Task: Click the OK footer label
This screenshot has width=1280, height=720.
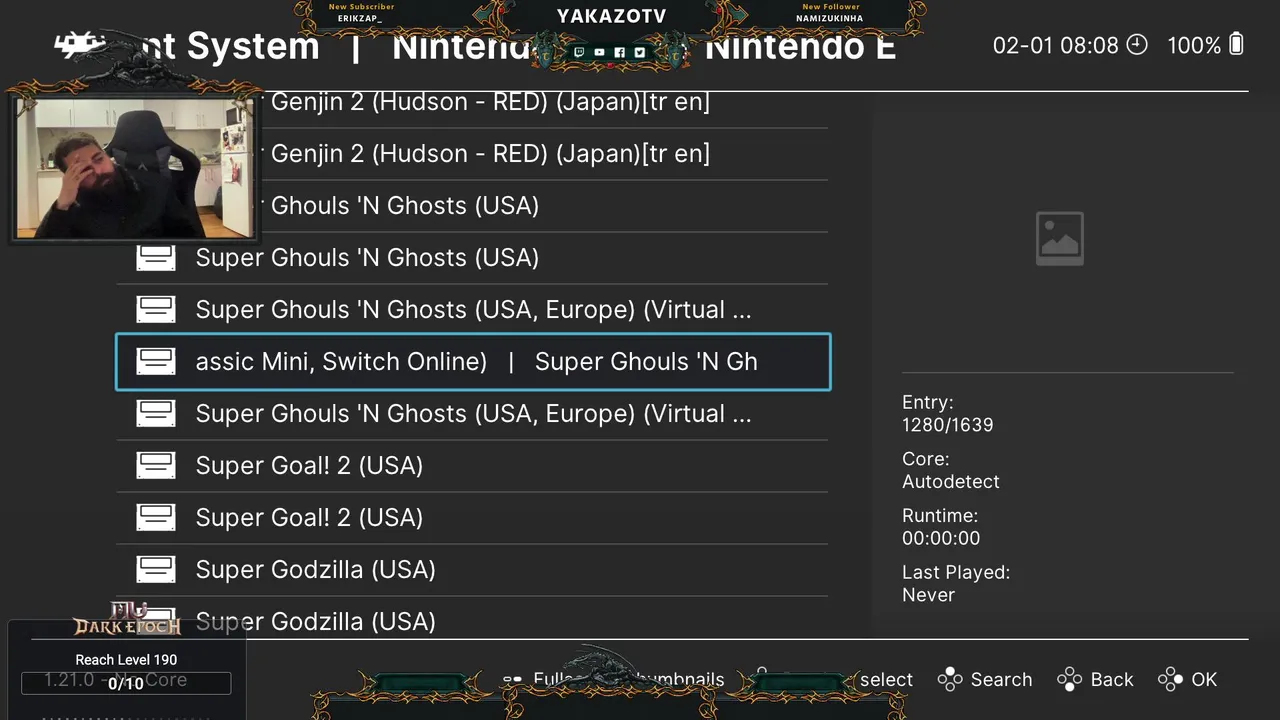Action: tap(1204, 679)
